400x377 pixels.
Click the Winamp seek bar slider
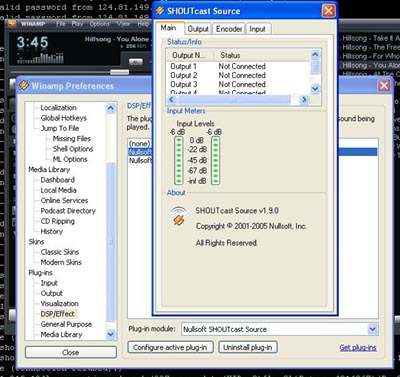(x=119, y=72)
